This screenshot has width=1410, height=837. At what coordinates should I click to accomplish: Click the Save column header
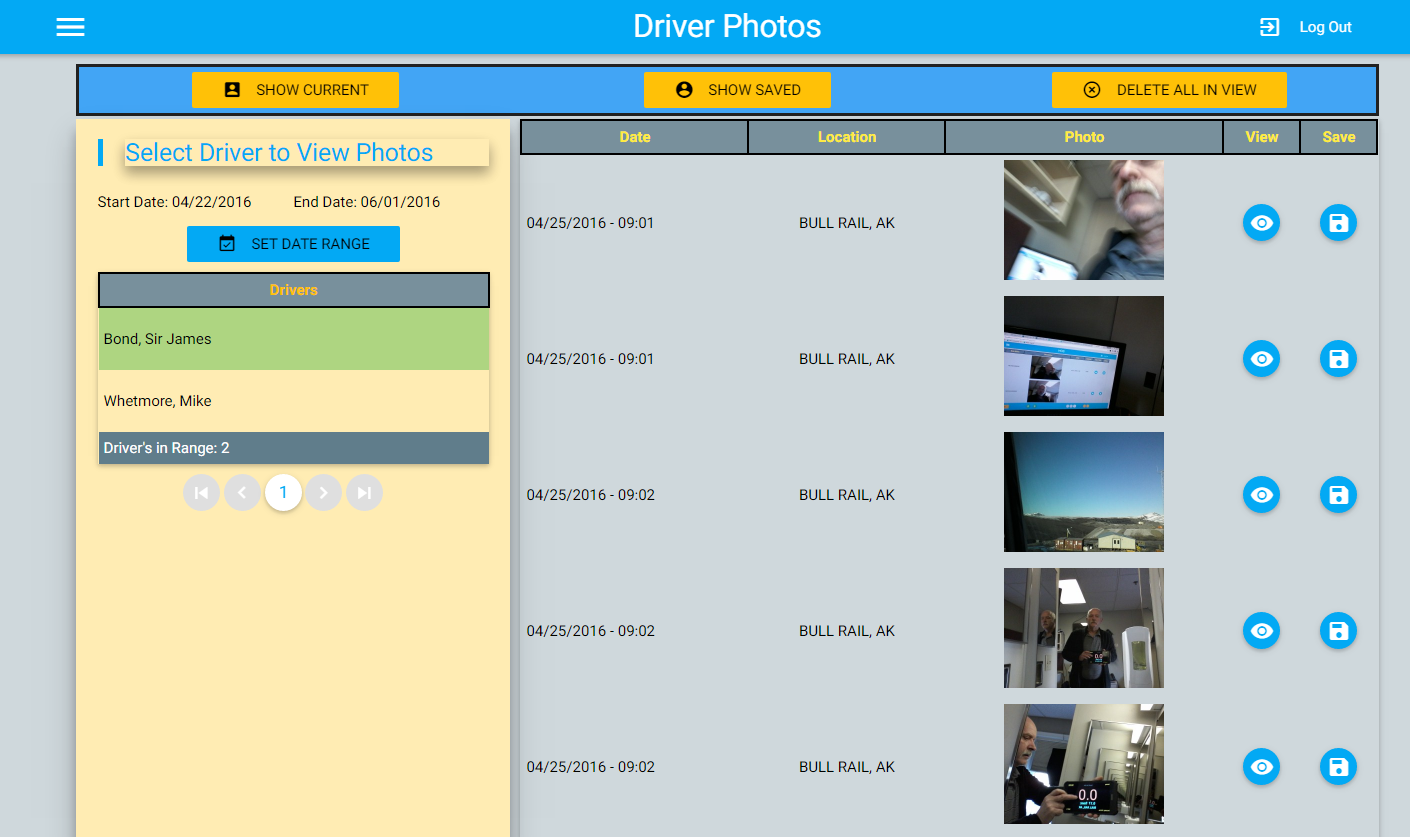pos(1339,137)
